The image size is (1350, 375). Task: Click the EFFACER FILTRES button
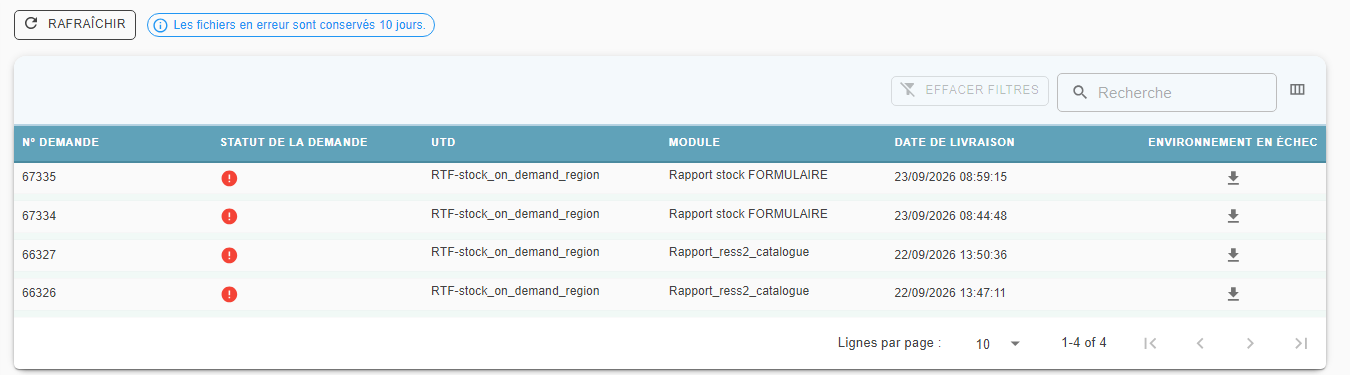tap(970, 91)
